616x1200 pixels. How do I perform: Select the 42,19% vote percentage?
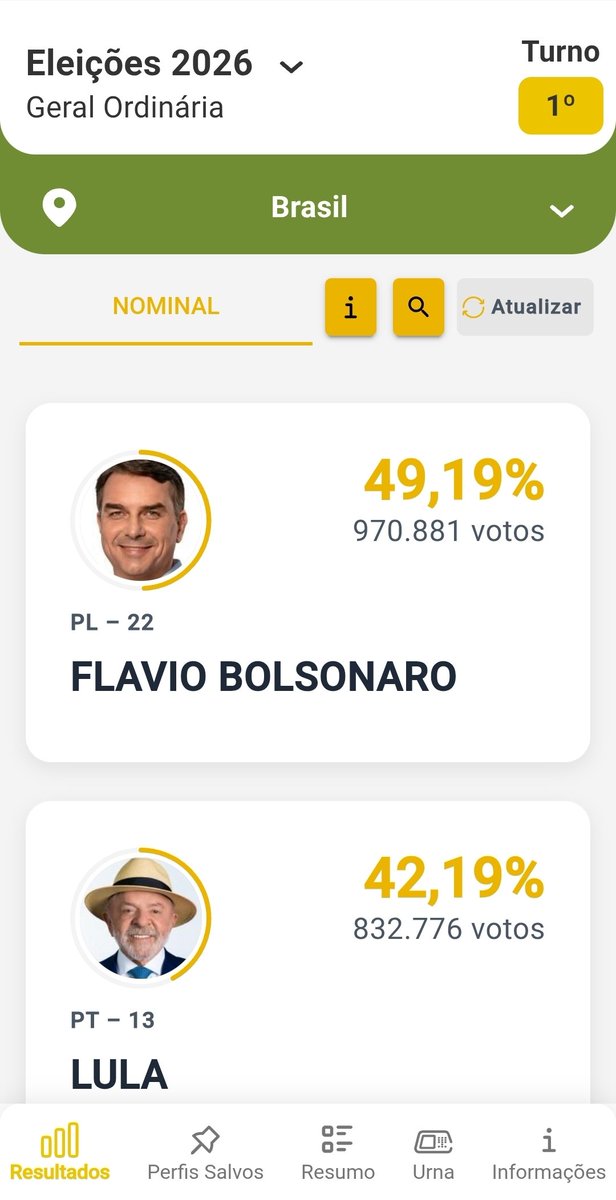pyautogui.click(x=454, y=879)
